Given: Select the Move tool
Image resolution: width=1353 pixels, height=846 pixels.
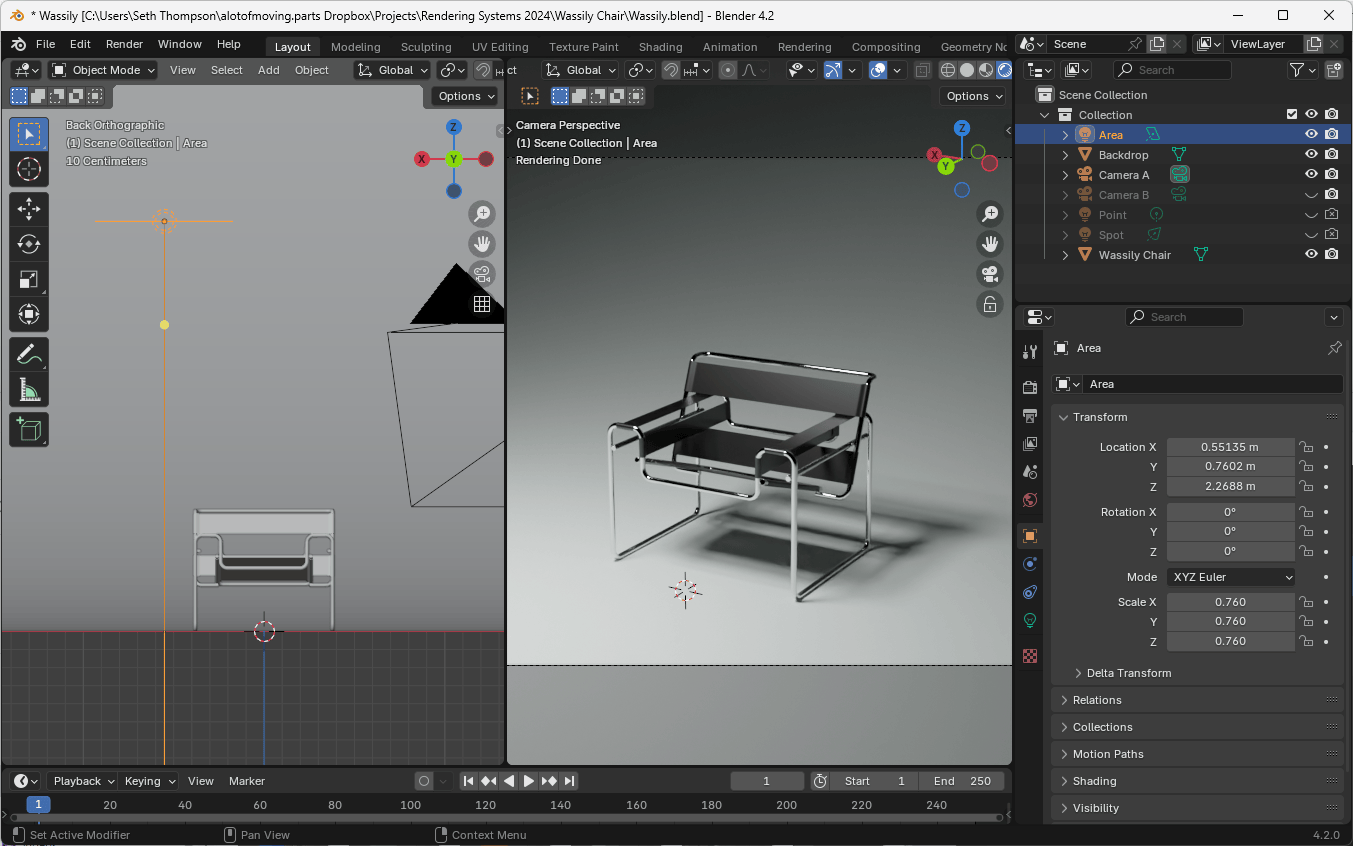Looking at the screenshot, I should 29,209.
